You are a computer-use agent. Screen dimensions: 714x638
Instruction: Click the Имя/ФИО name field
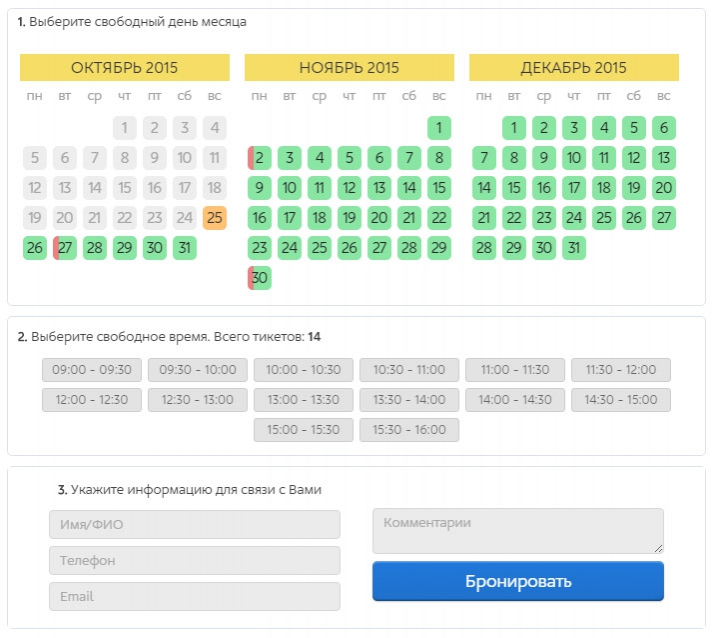click(195, 525)
